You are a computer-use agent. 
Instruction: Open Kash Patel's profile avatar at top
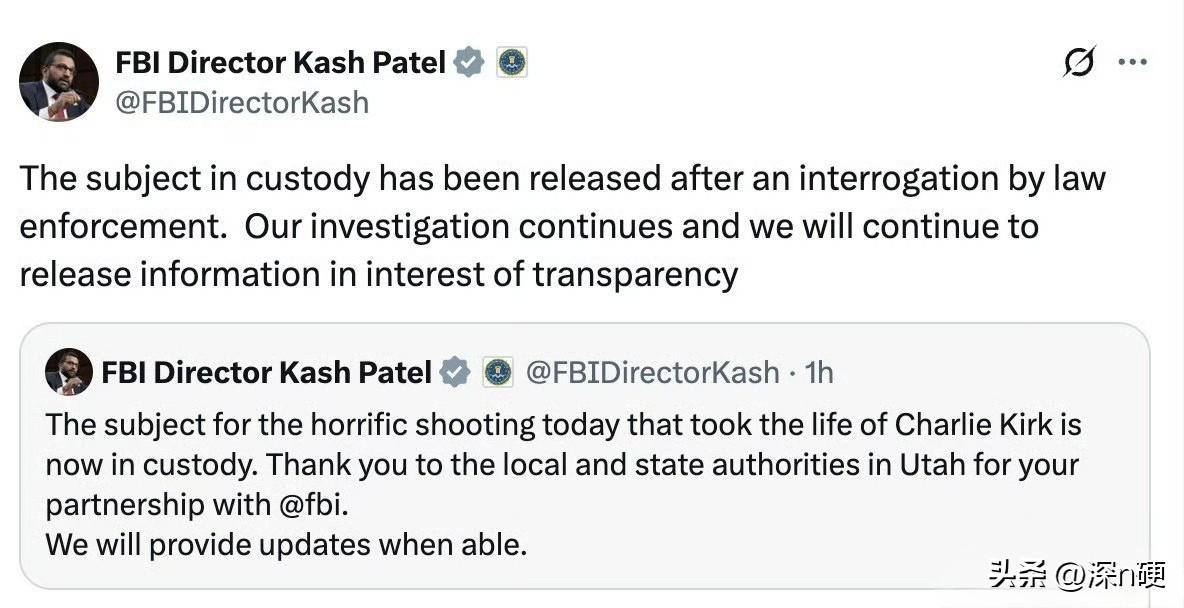[x=59, y=82]
